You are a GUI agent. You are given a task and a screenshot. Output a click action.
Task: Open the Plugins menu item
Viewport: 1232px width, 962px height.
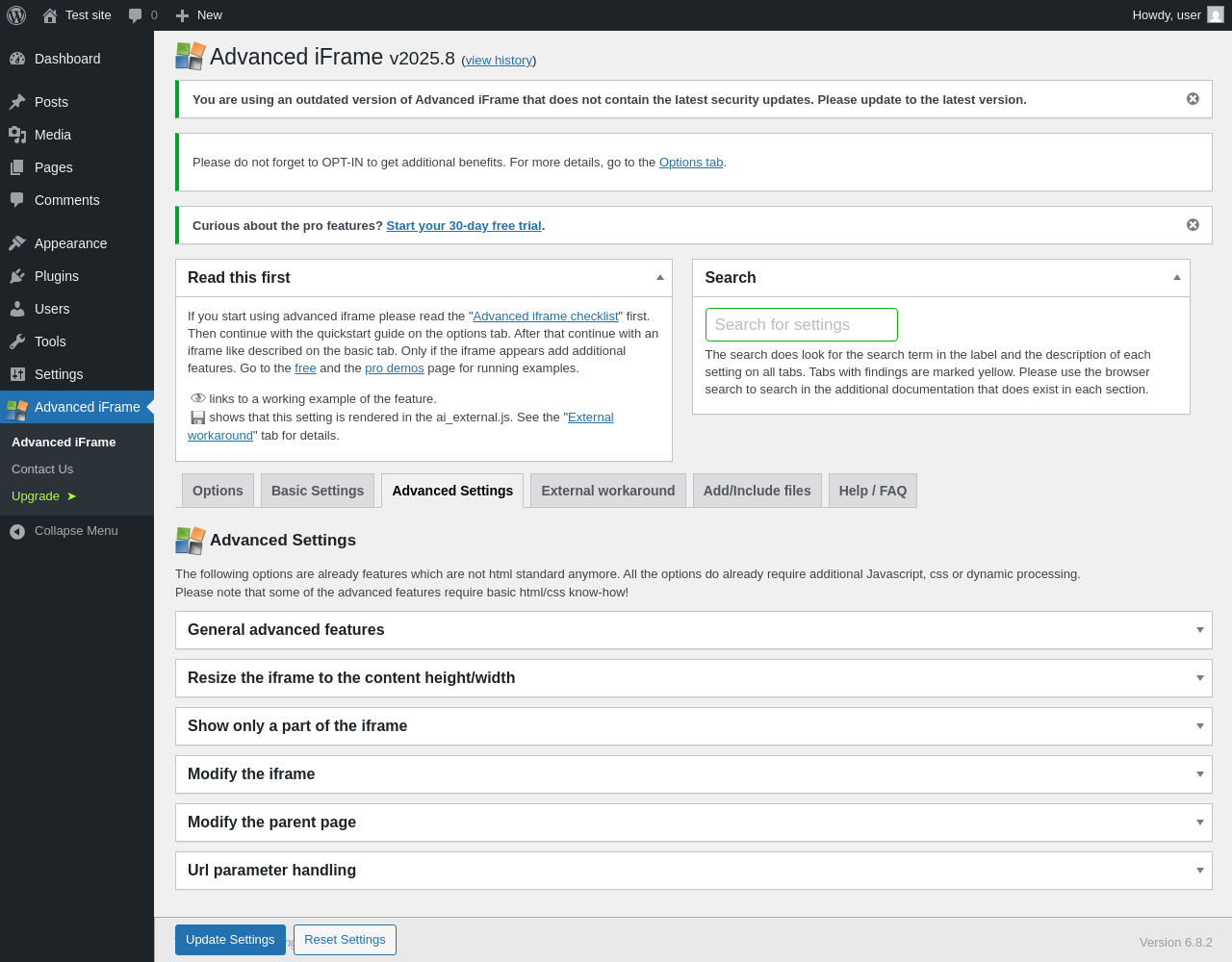77,276
